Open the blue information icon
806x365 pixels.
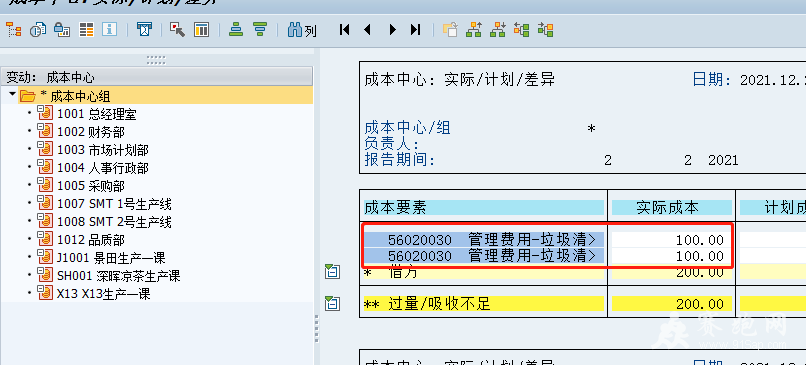point(109,29)
